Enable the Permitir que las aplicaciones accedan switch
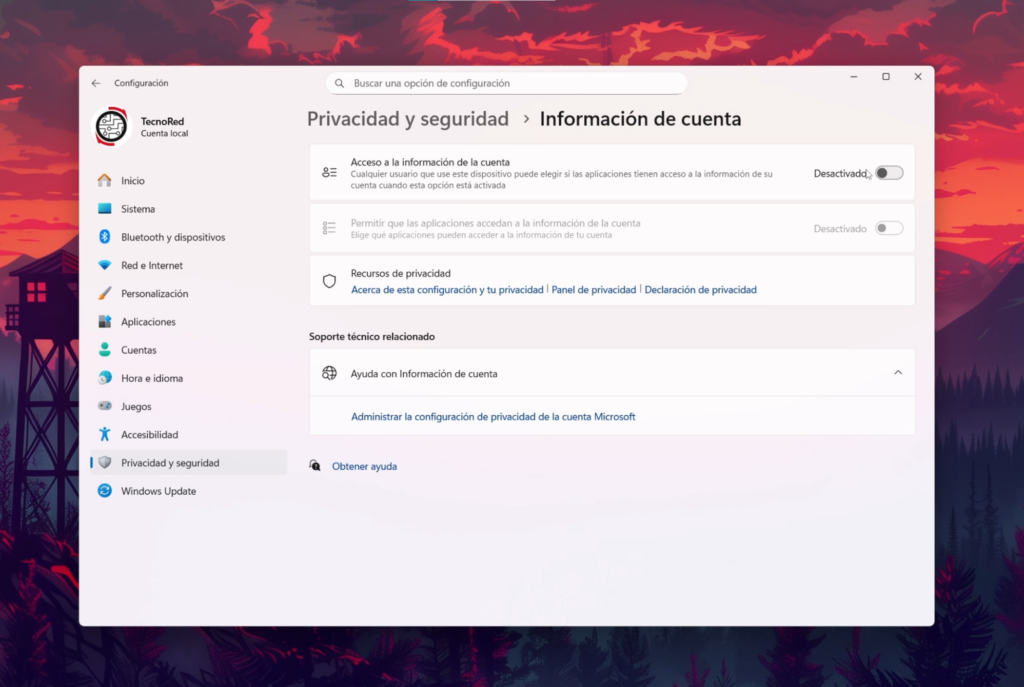 [x=886, y=228]
